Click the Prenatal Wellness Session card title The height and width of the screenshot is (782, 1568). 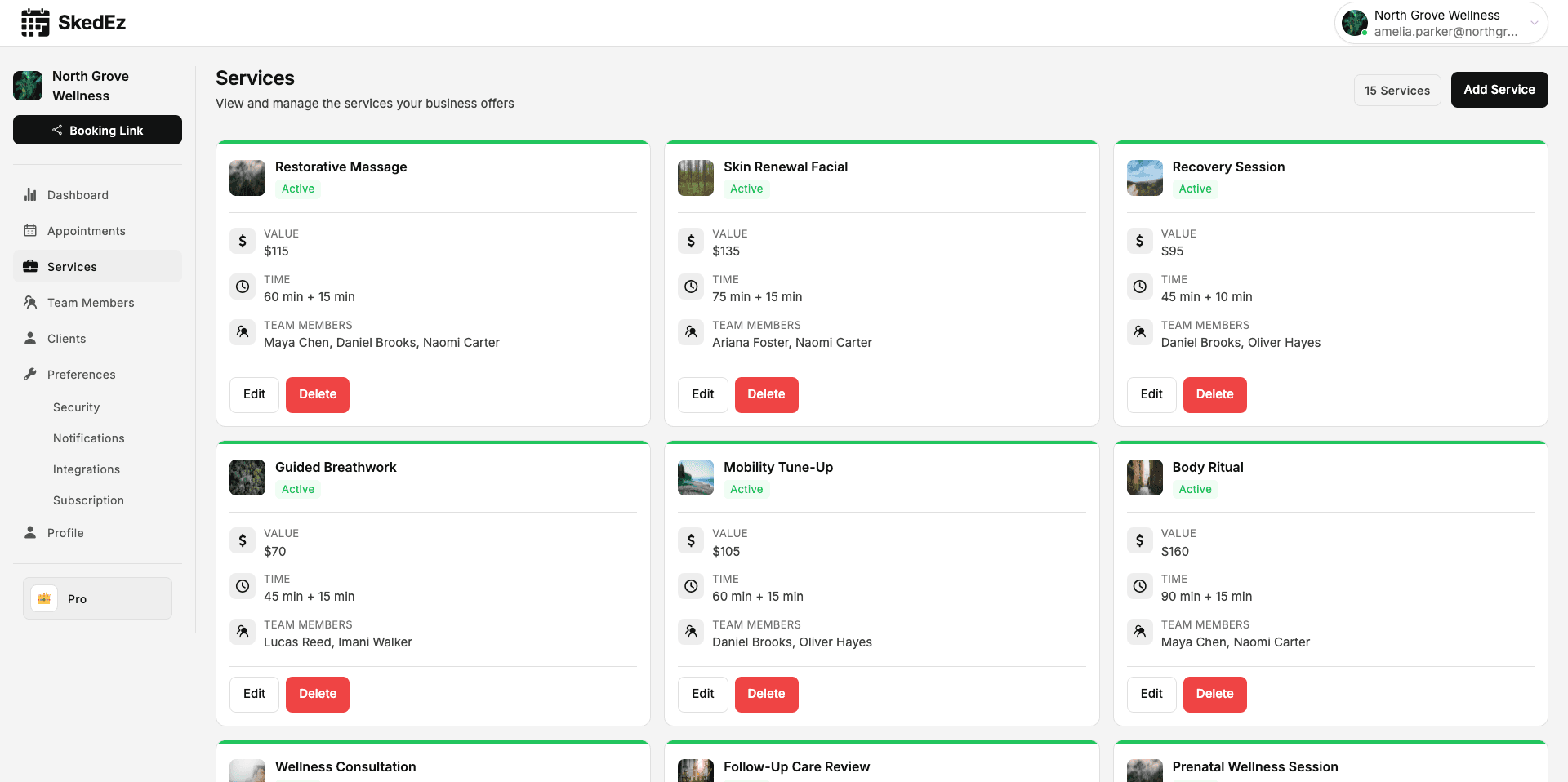(x=1255, y=766)
